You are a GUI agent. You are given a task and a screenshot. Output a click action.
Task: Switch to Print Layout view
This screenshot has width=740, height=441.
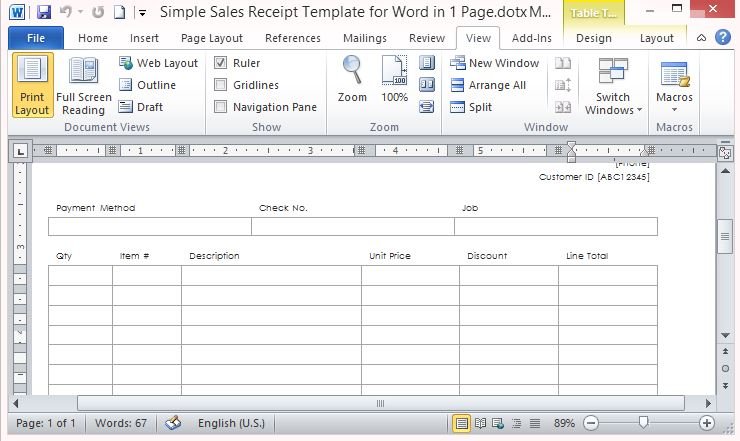coord(32,86)
